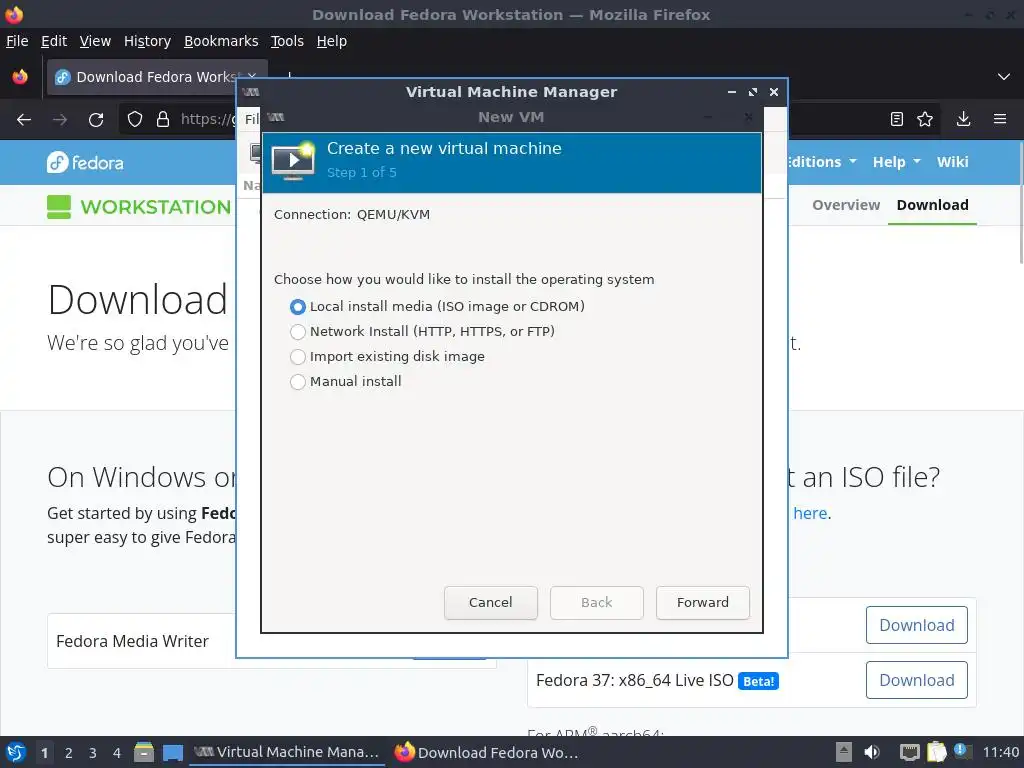The height and width of the screenshot is (768, 1024).
Task: Click the Fedora logo on the webpage
Action: (x=85, y=162)
